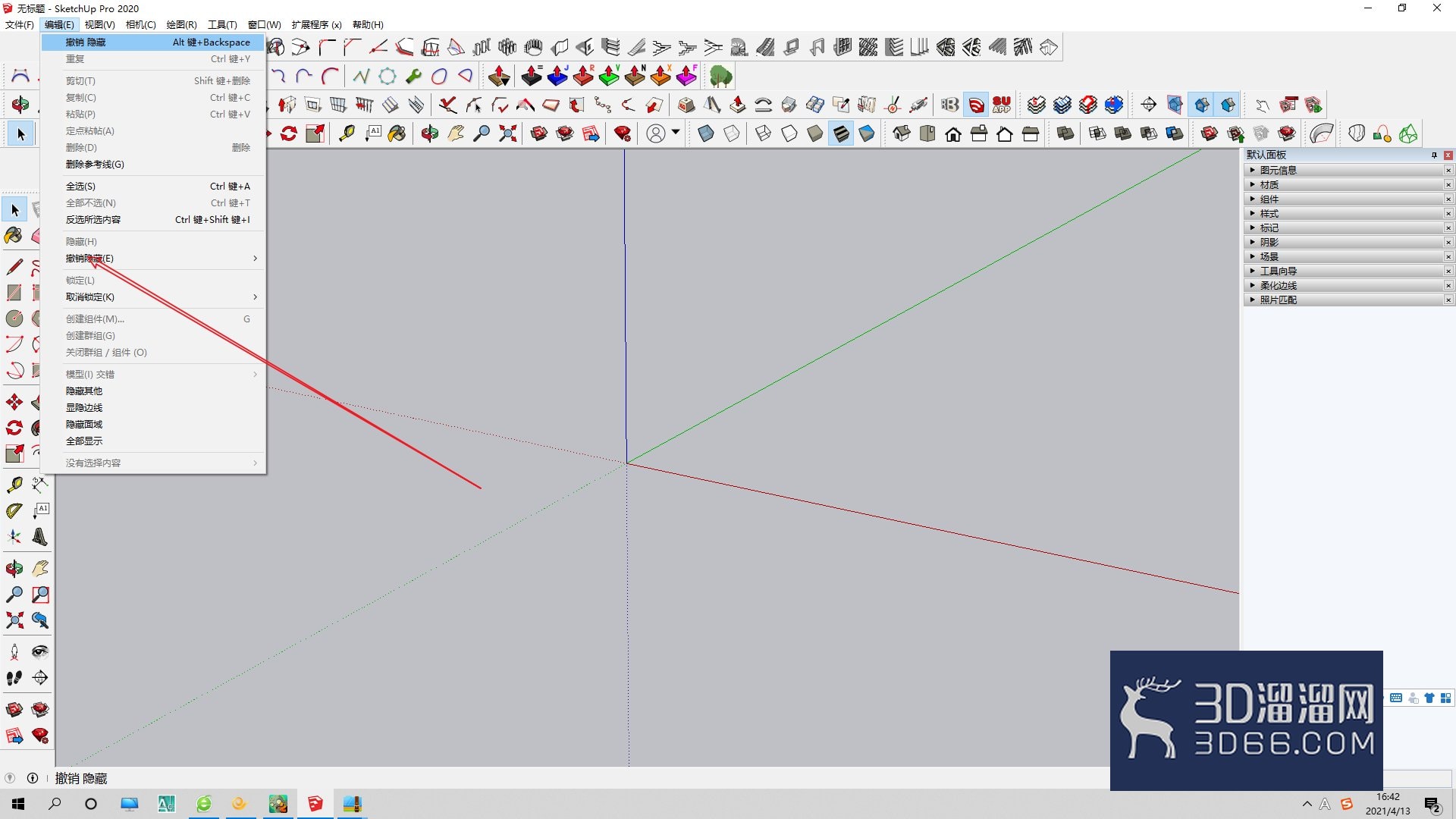
Task: Select the Look Around eye tool
Action: coord(40,652)
